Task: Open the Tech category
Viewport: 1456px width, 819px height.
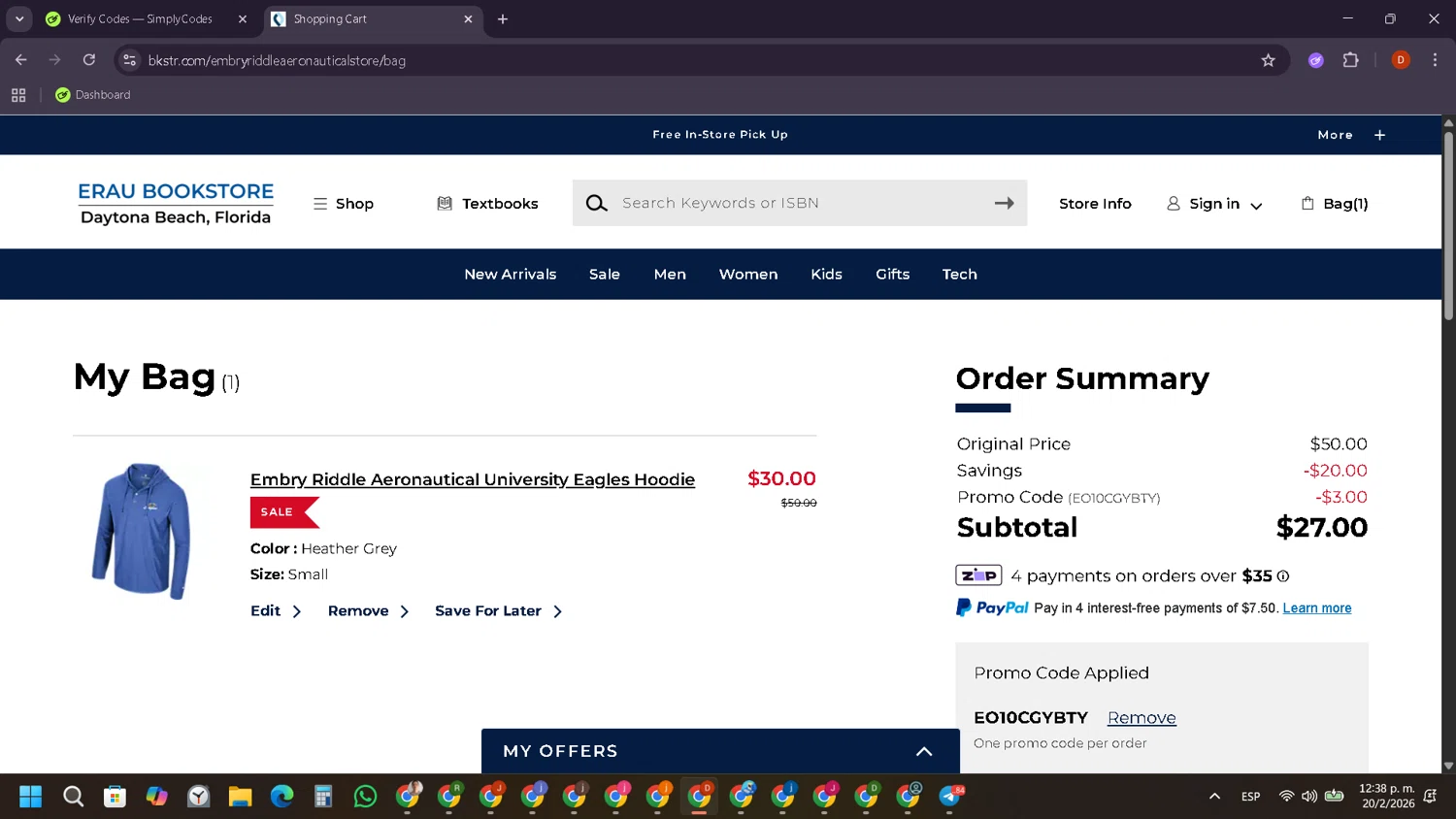Action: tap(960, 275)
